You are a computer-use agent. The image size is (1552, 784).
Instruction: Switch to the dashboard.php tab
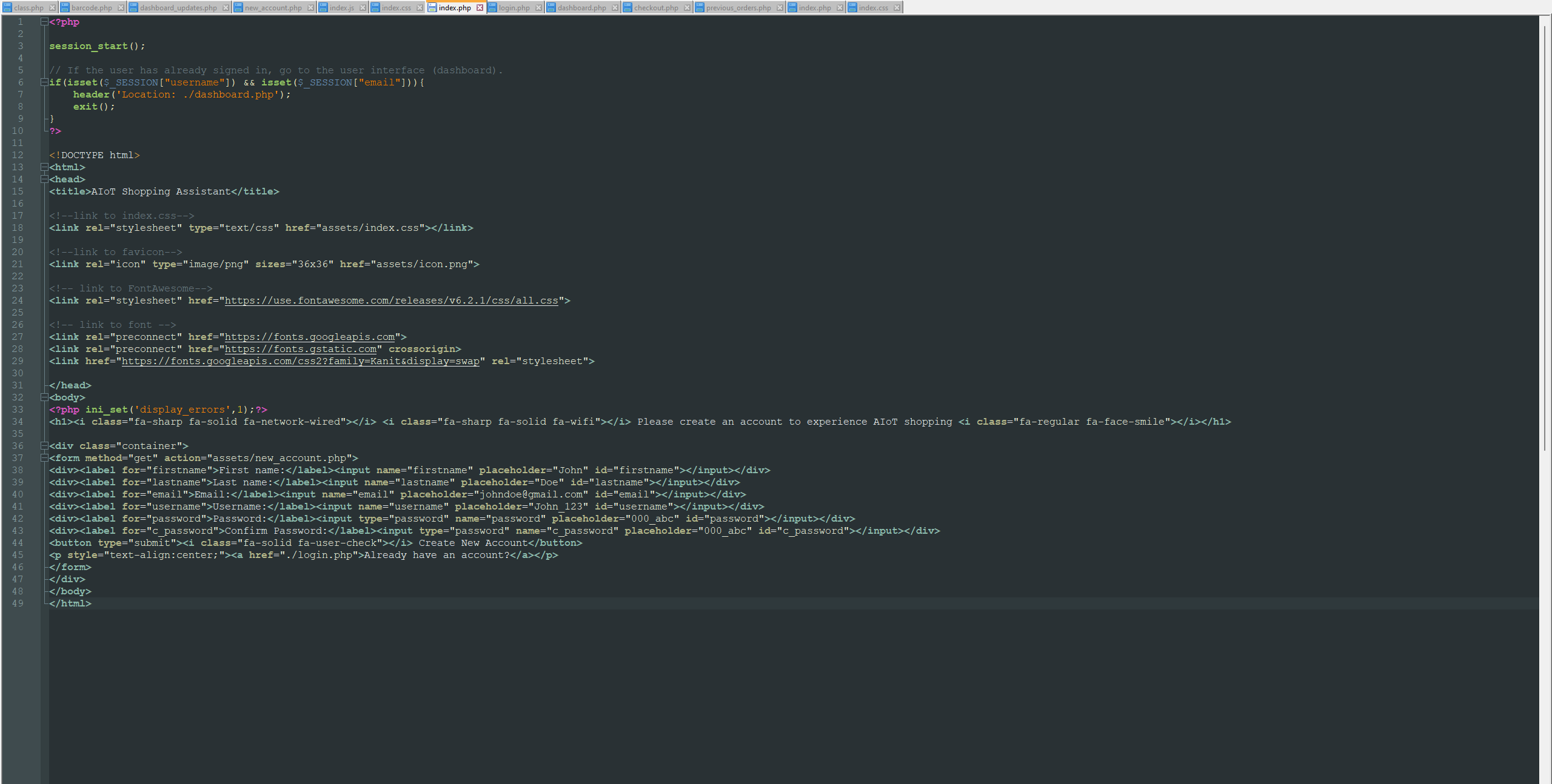coord(581,7)
